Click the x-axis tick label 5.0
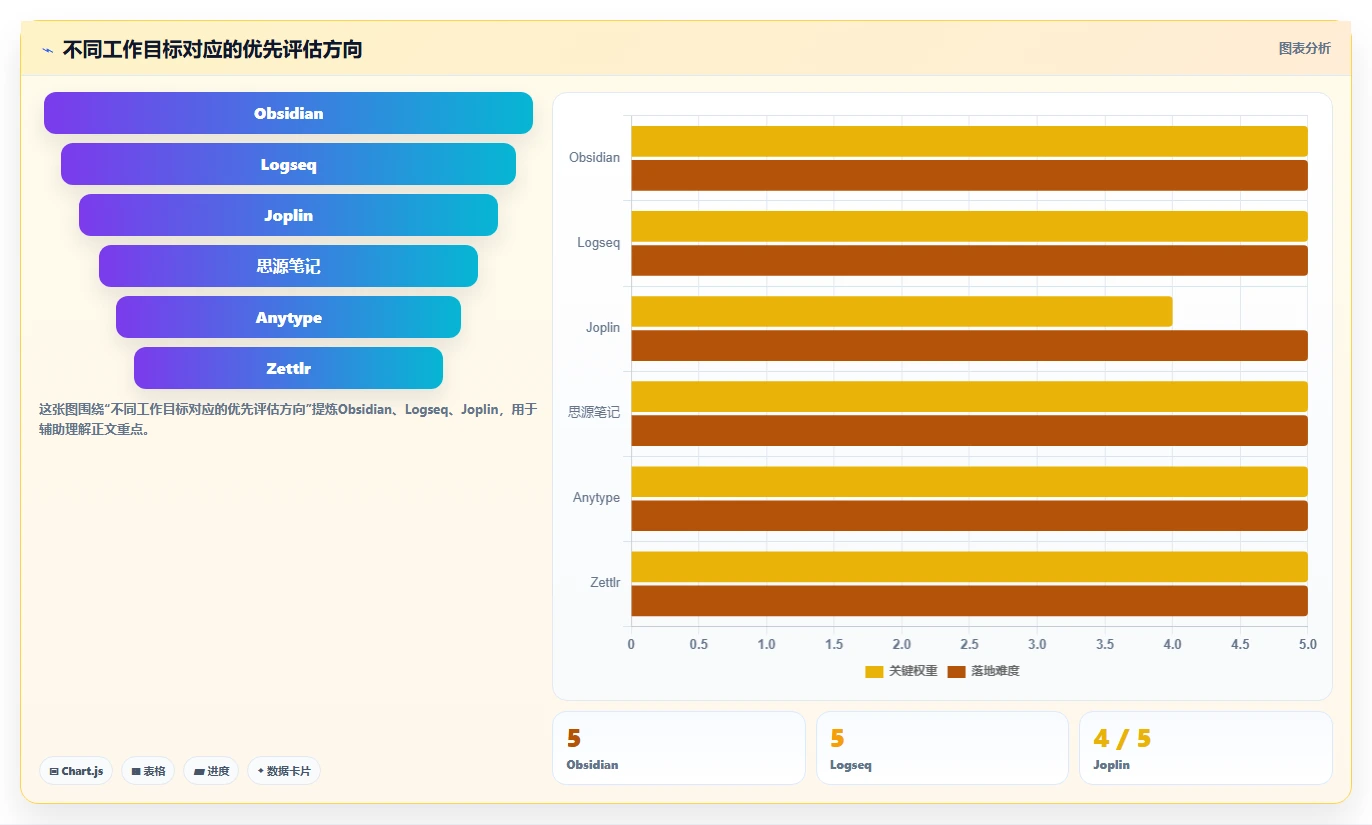Image resolution: width=1372 pixels, height=825 pixels. pyautogui.click(x=1307, y=644)
